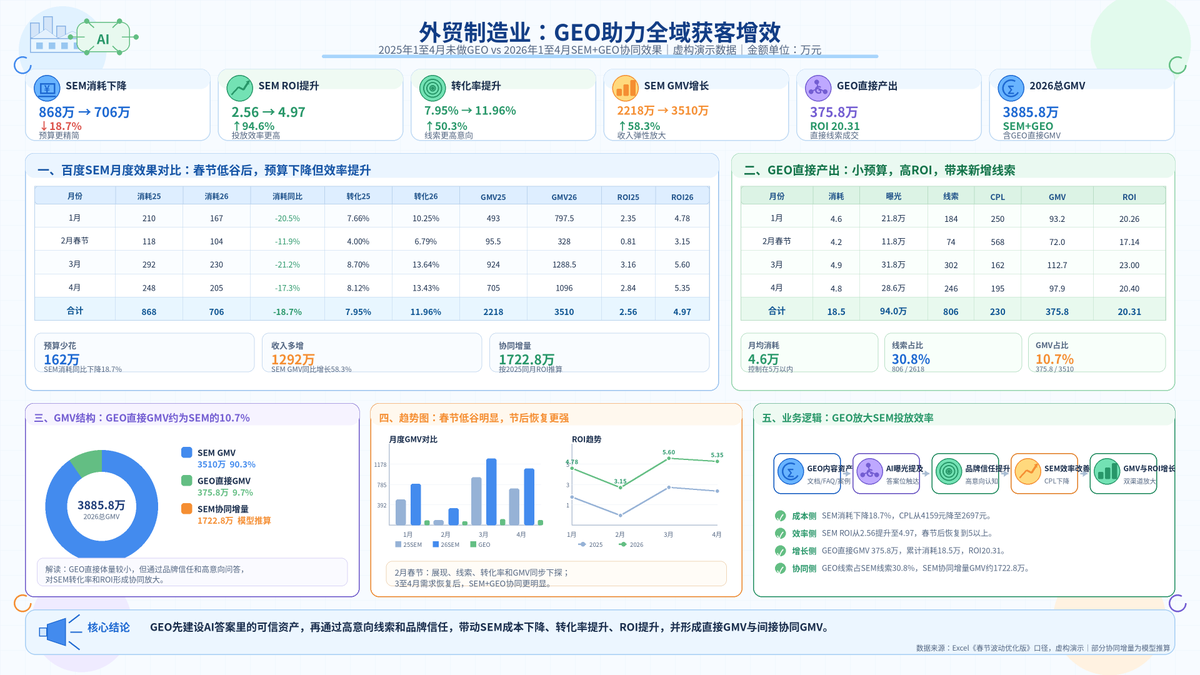
Task: Click the ROI26 column header
Action: 682,196
